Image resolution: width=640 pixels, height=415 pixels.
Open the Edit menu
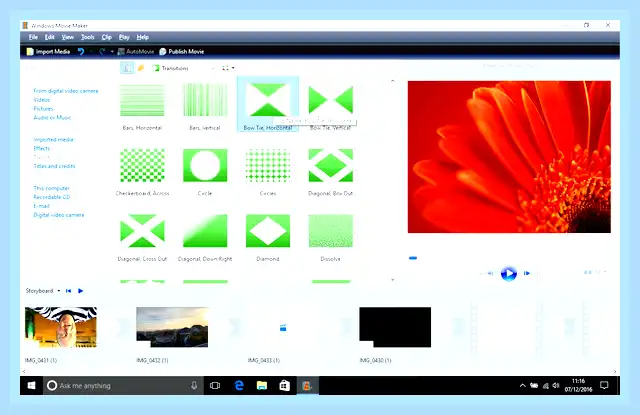(x=49, y=37)
